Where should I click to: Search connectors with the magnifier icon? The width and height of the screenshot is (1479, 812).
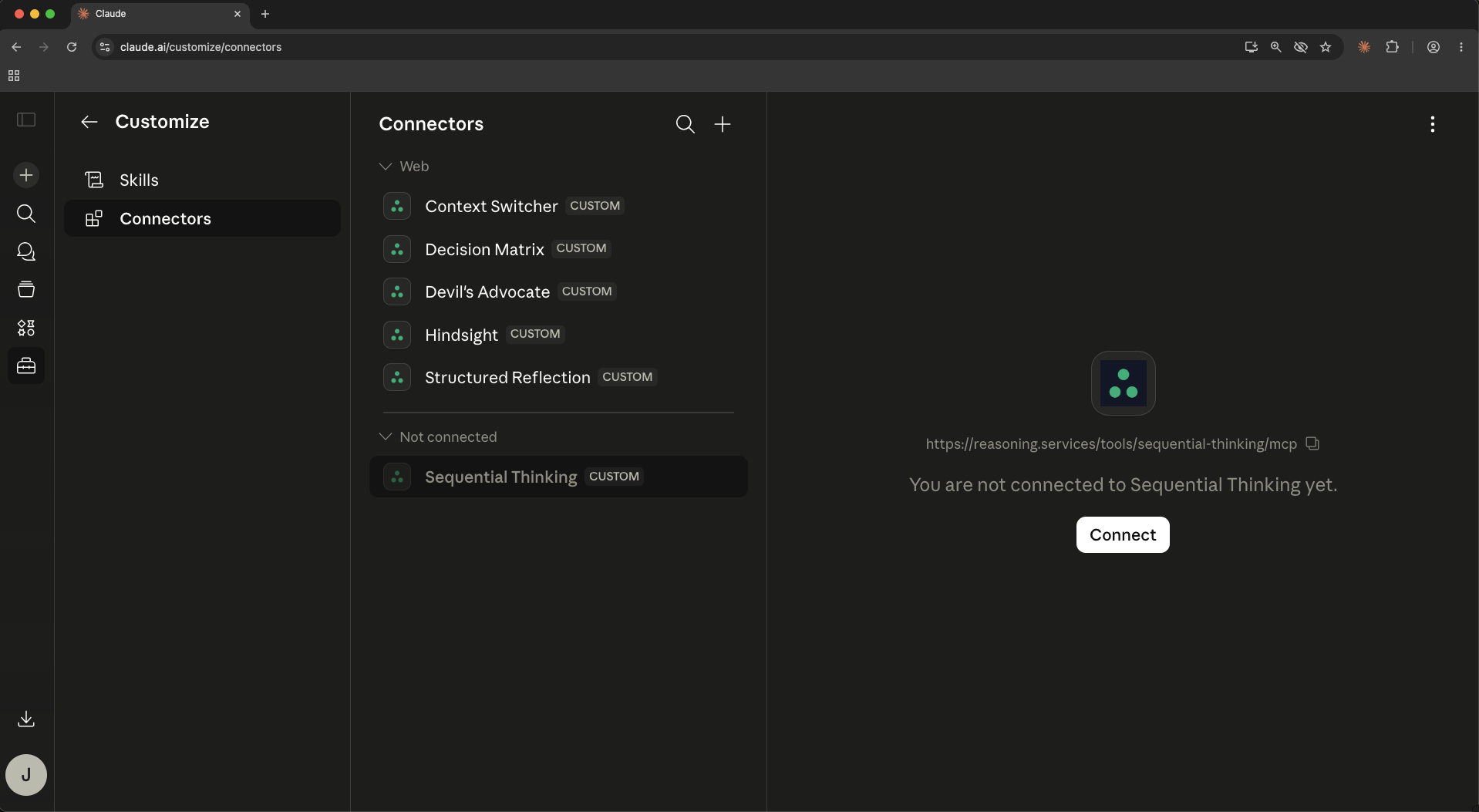pyautogui.click(x=685, y=124)
